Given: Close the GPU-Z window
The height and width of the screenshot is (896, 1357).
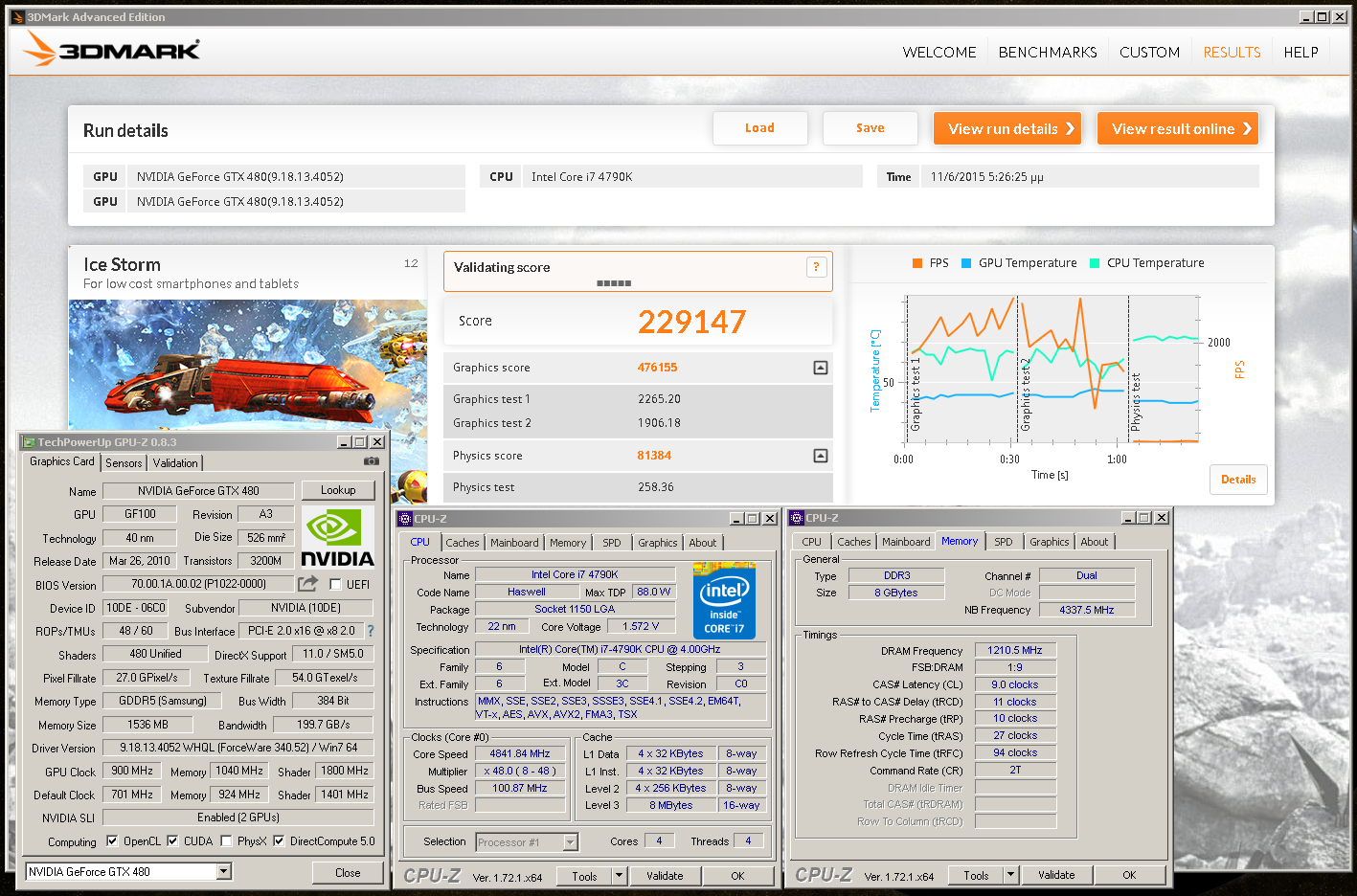Looking at the screenshot, I should (377, 442).
